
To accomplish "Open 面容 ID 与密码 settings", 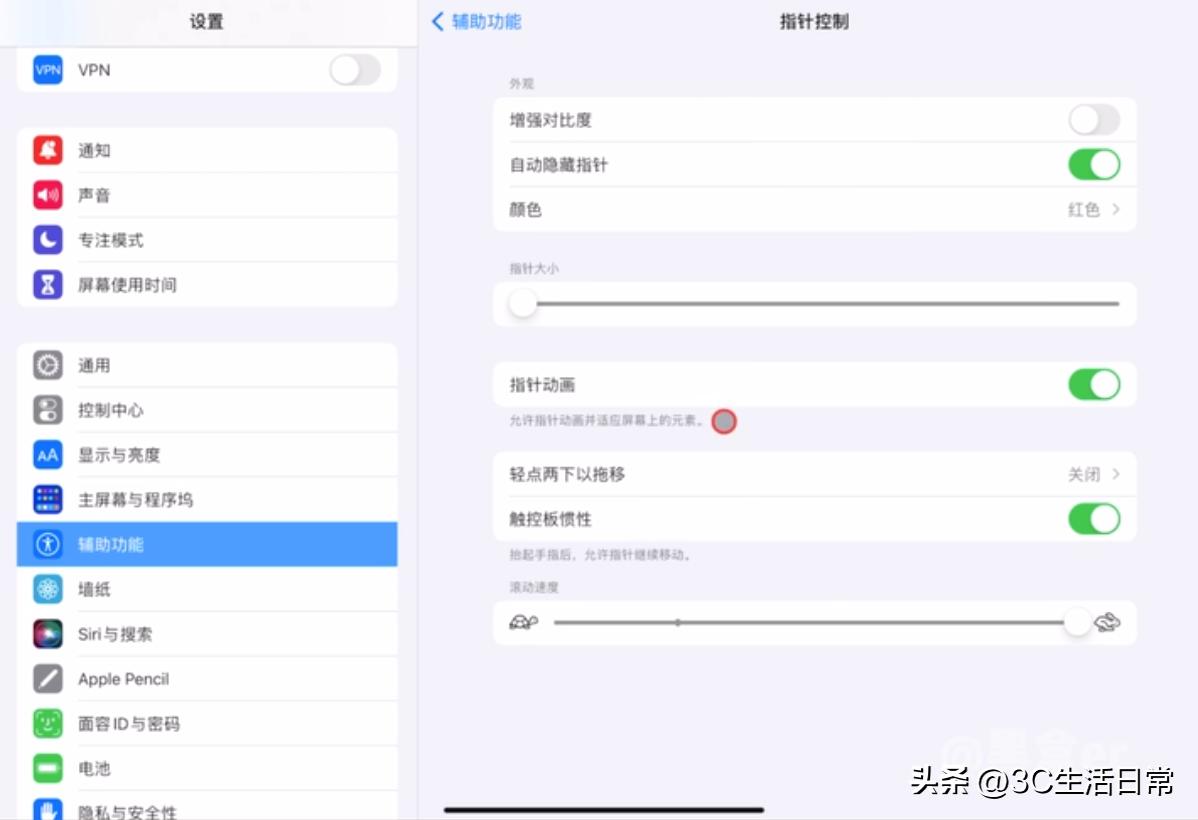I will [x=131, y=723].
